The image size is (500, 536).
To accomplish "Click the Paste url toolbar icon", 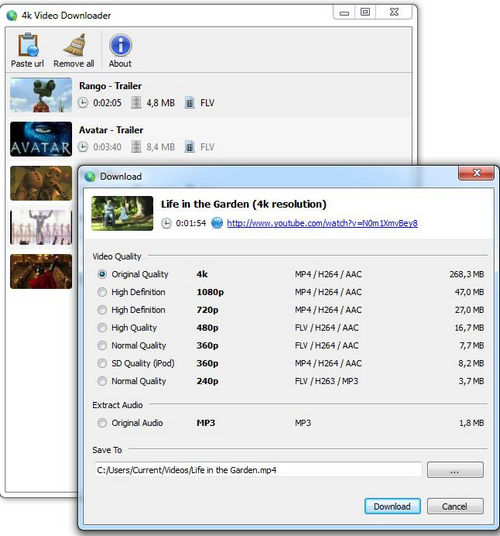I will click(x=28, y=44).
